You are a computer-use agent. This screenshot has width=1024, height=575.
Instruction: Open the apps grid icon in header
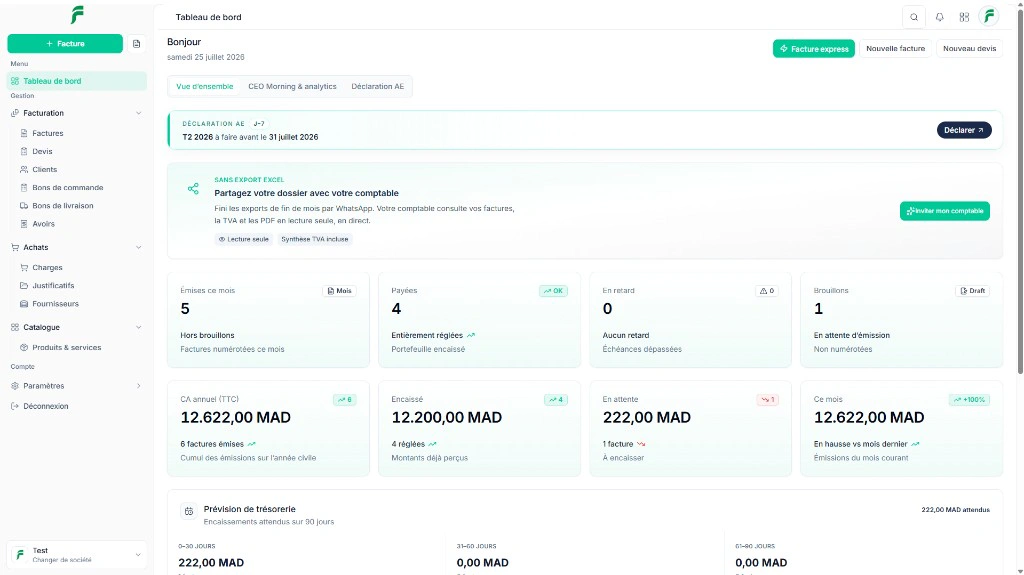click(964, 17)
